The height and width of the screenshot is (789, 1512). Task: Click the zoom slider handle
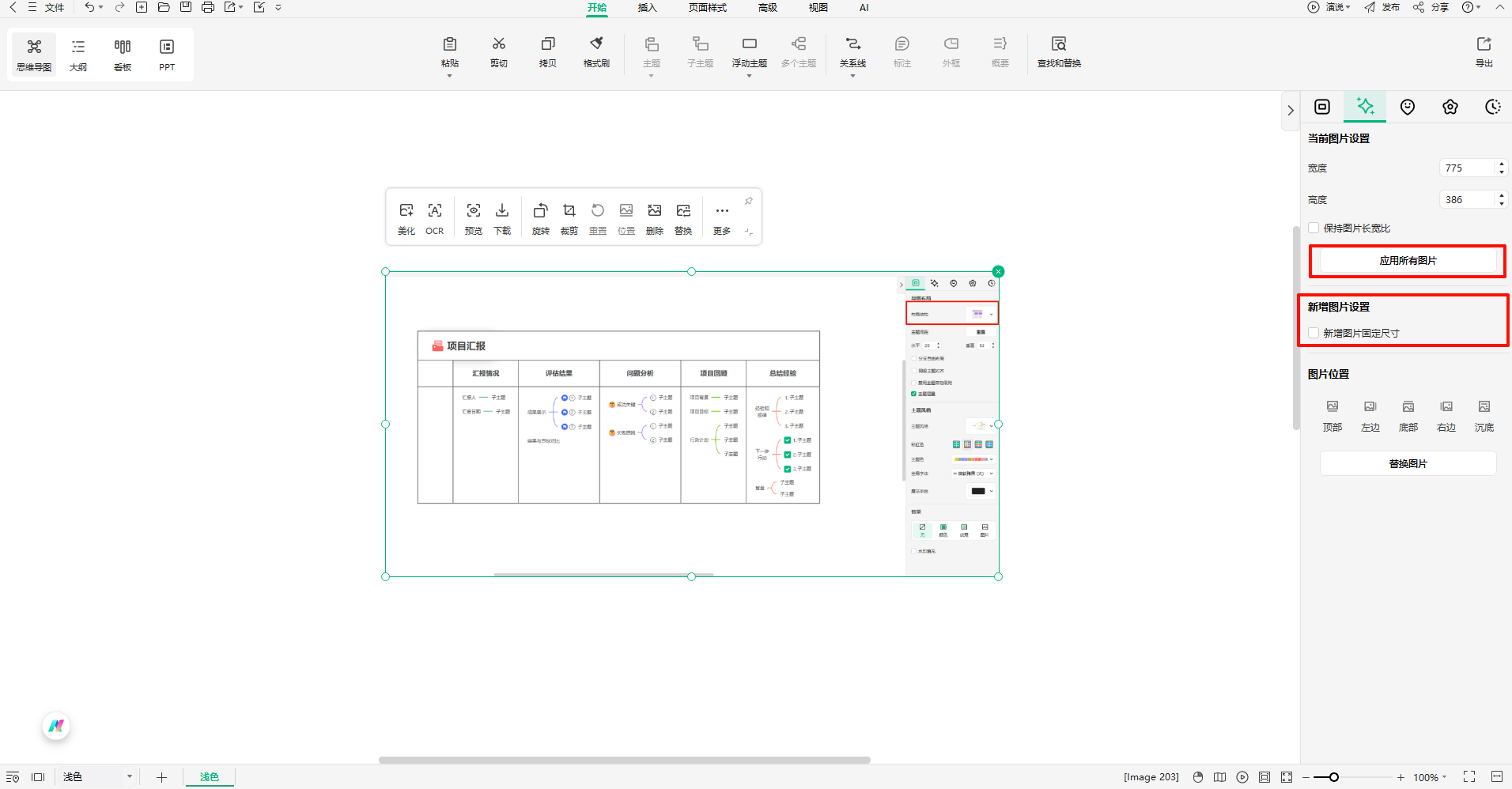[x=1334, y=777]
